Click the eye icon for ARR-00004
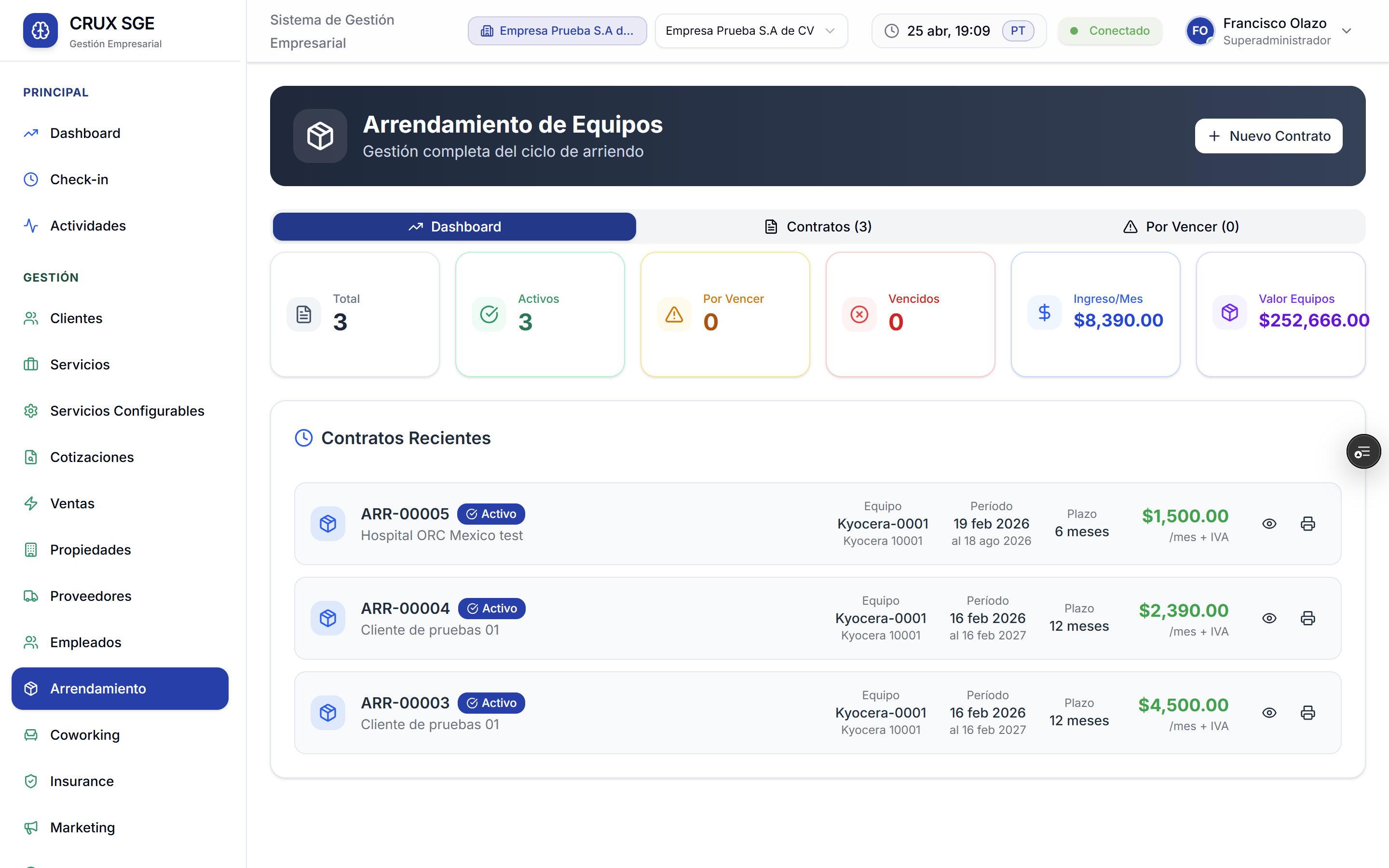Viewport: 1389px width, 868px height. point(1269,618)
